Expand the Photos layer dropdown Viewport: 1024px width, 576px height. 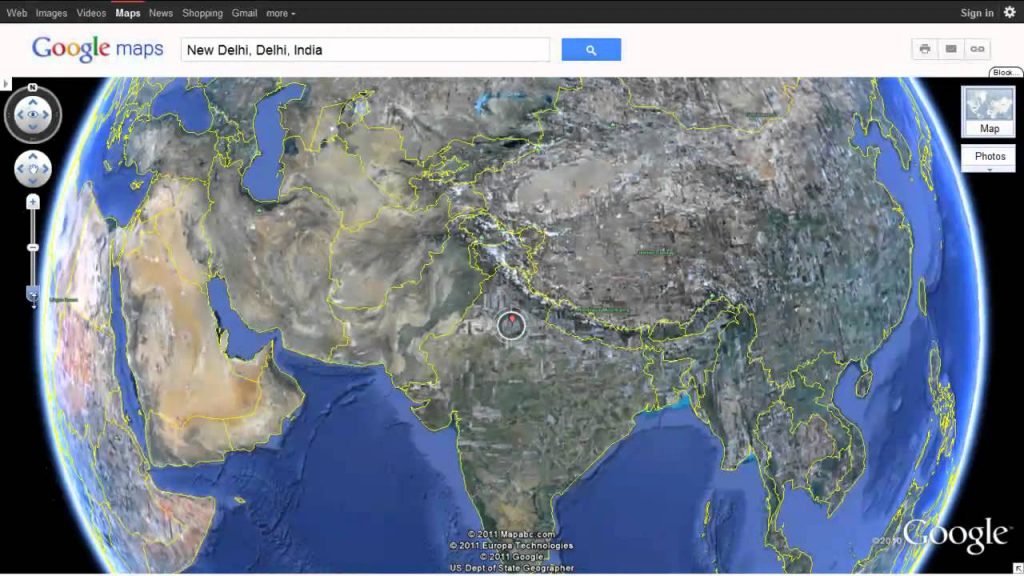989,157
